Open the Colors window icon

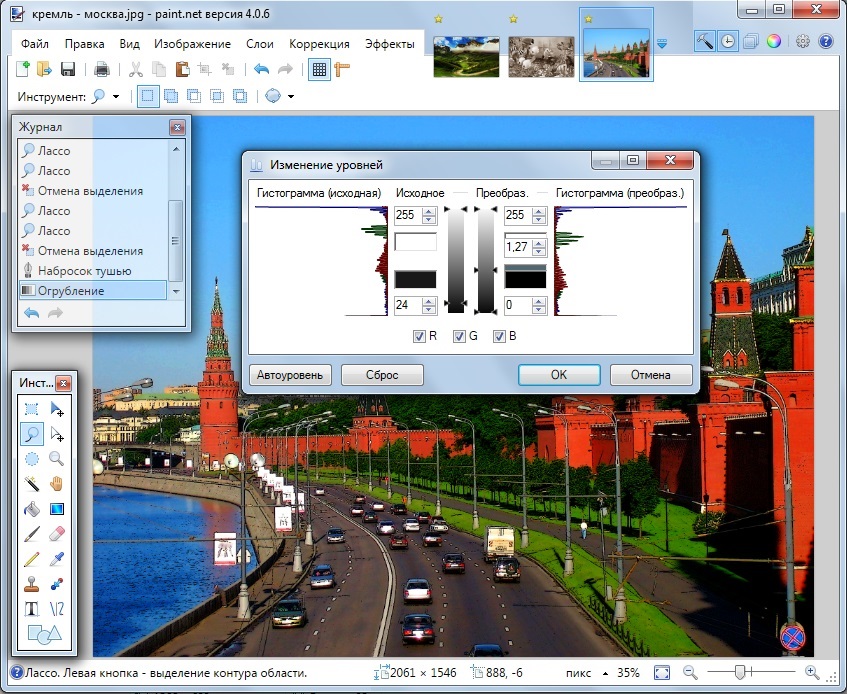pyautogui.click(x=774, y=41)
